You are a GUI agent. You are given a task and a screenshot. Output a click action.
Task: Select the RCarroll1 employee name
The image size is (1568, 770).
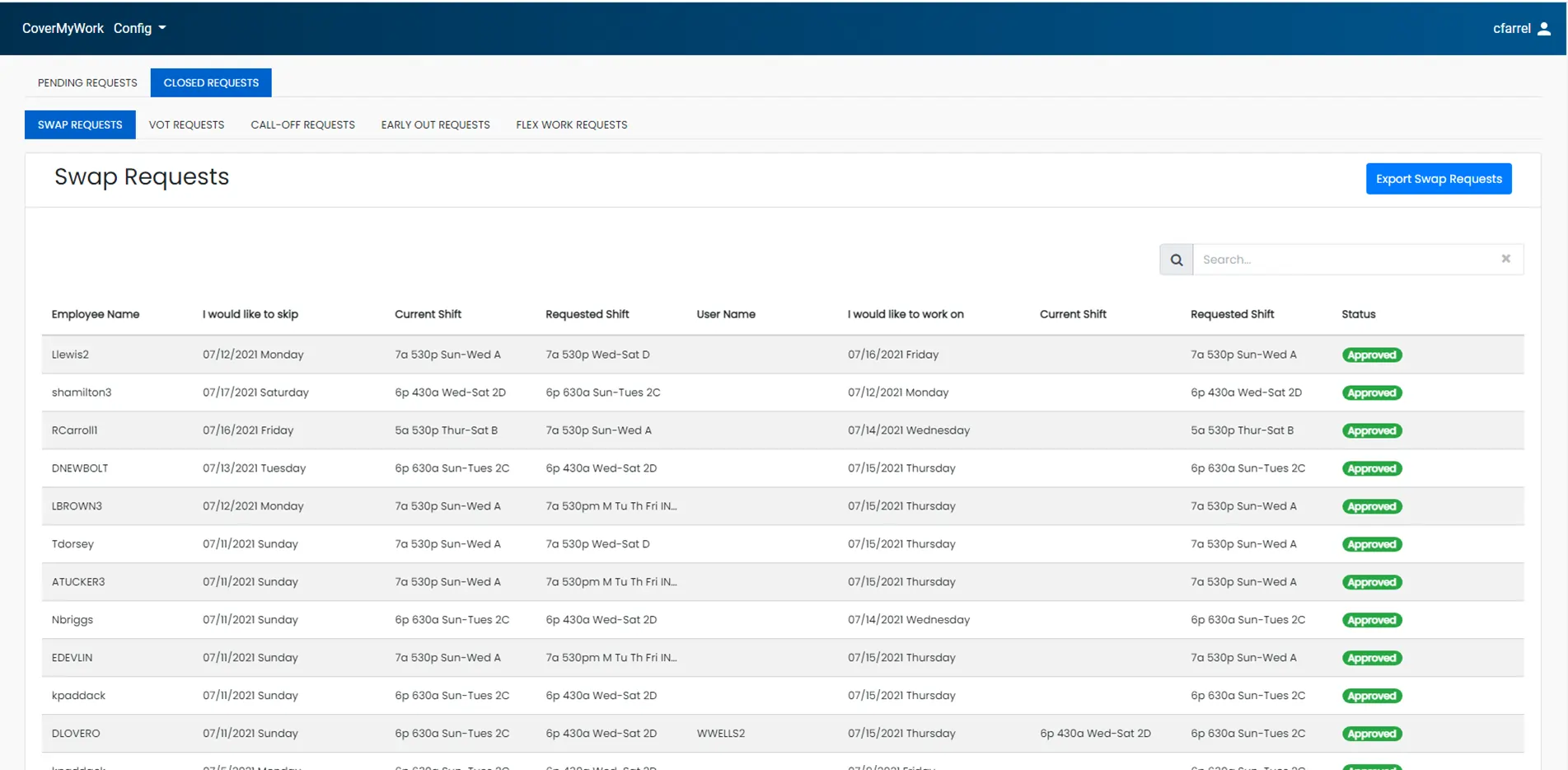(74, 430)
